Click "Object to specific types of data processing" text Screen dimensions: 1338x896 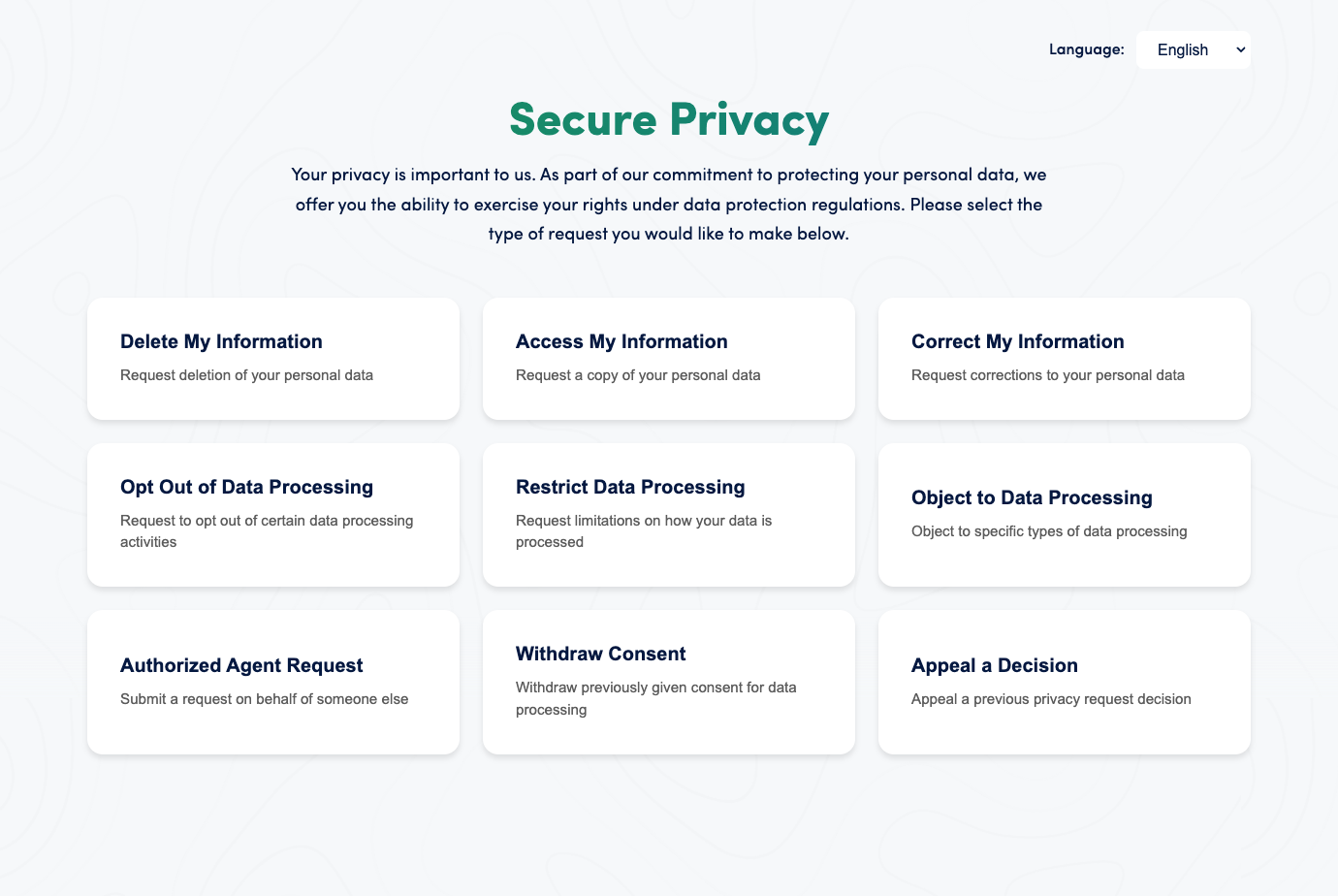tap(1049, 530)
